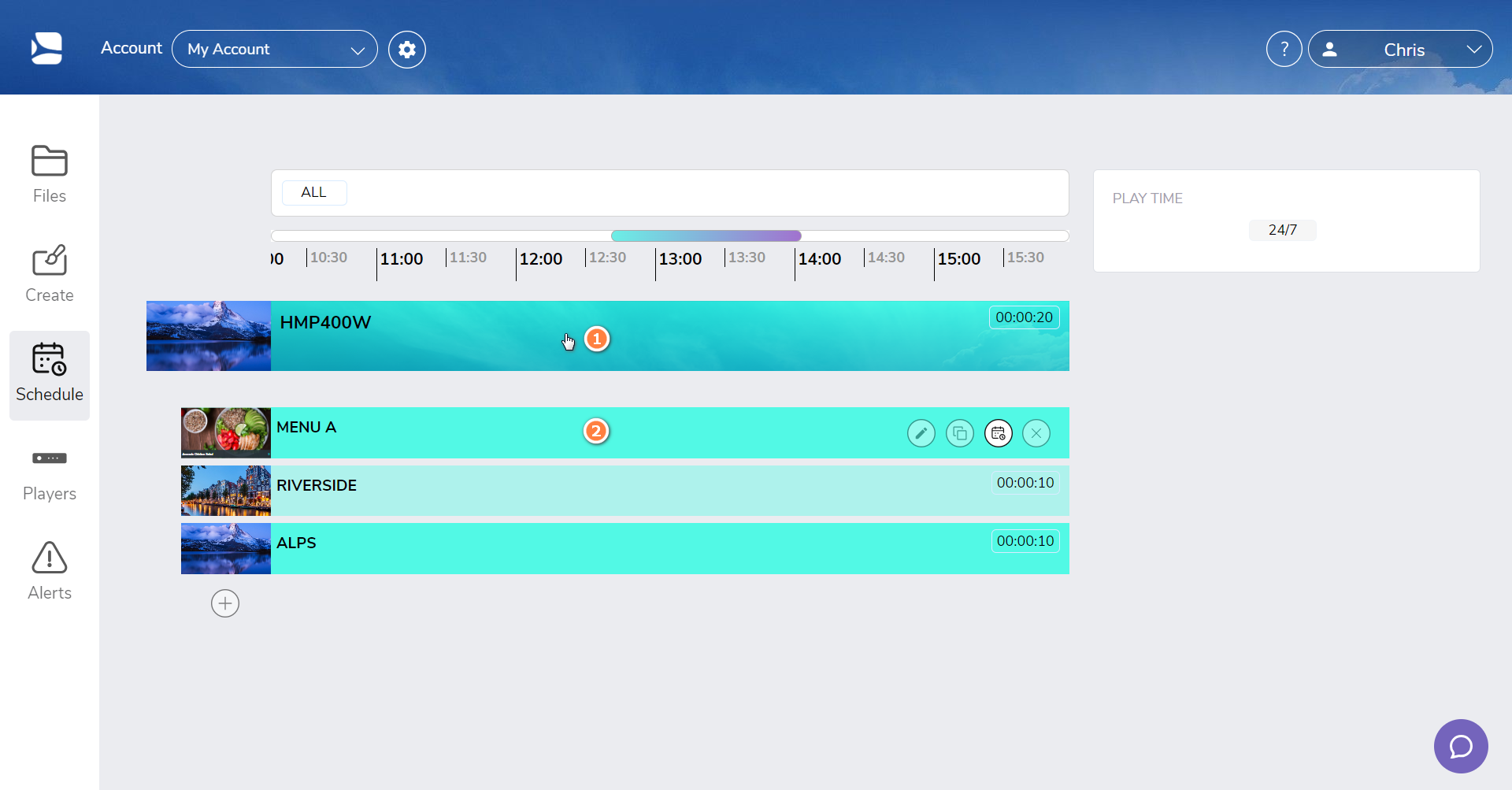Screen dimensions: 1512x790
Task: Select the MENU A label
Action: click(306, 427)
